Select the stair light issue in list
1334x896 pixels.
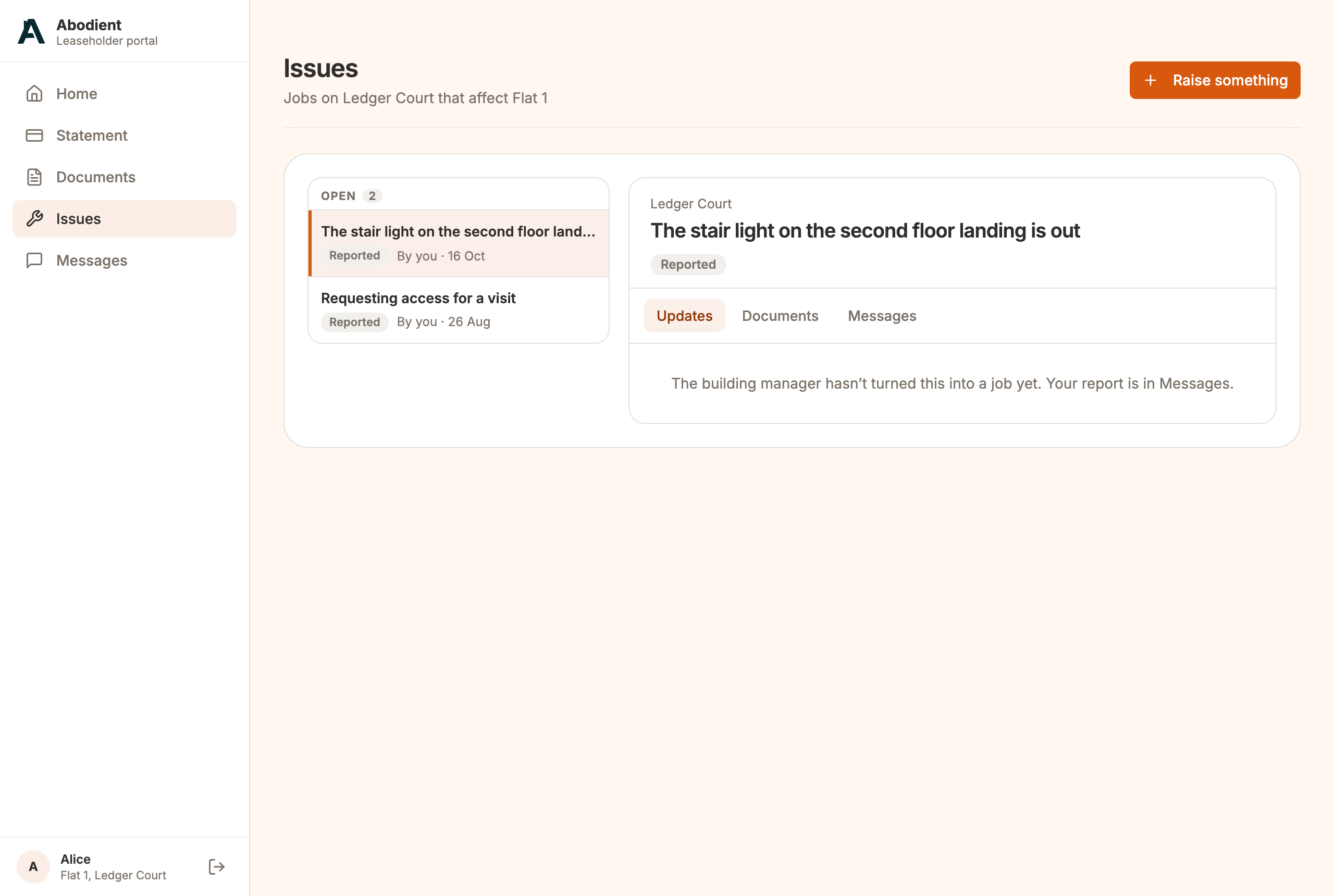click(x=459, y=243)
